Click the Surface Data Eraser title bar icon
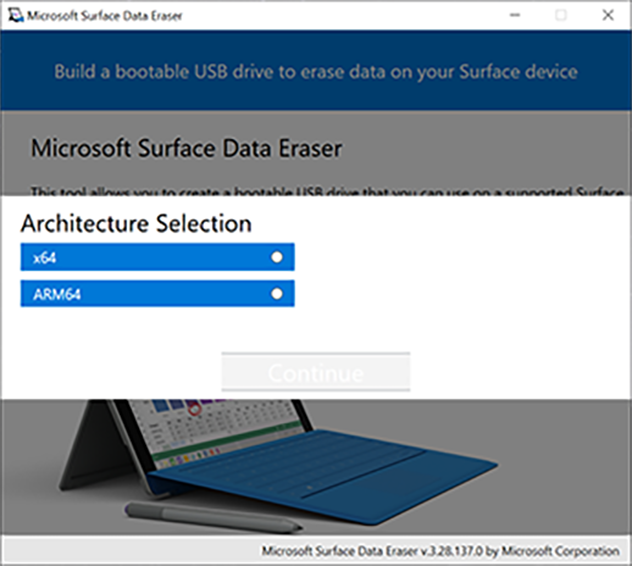The image size is (632, 566). click(x=15, y=15)
